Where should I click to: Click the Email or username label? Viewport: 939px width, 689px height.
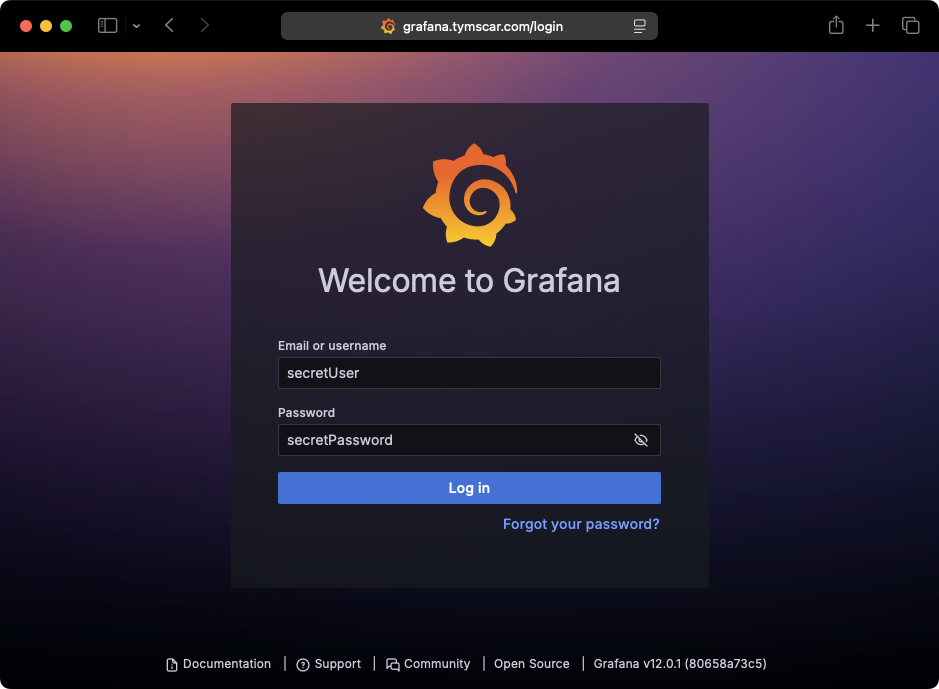(332, 346)
